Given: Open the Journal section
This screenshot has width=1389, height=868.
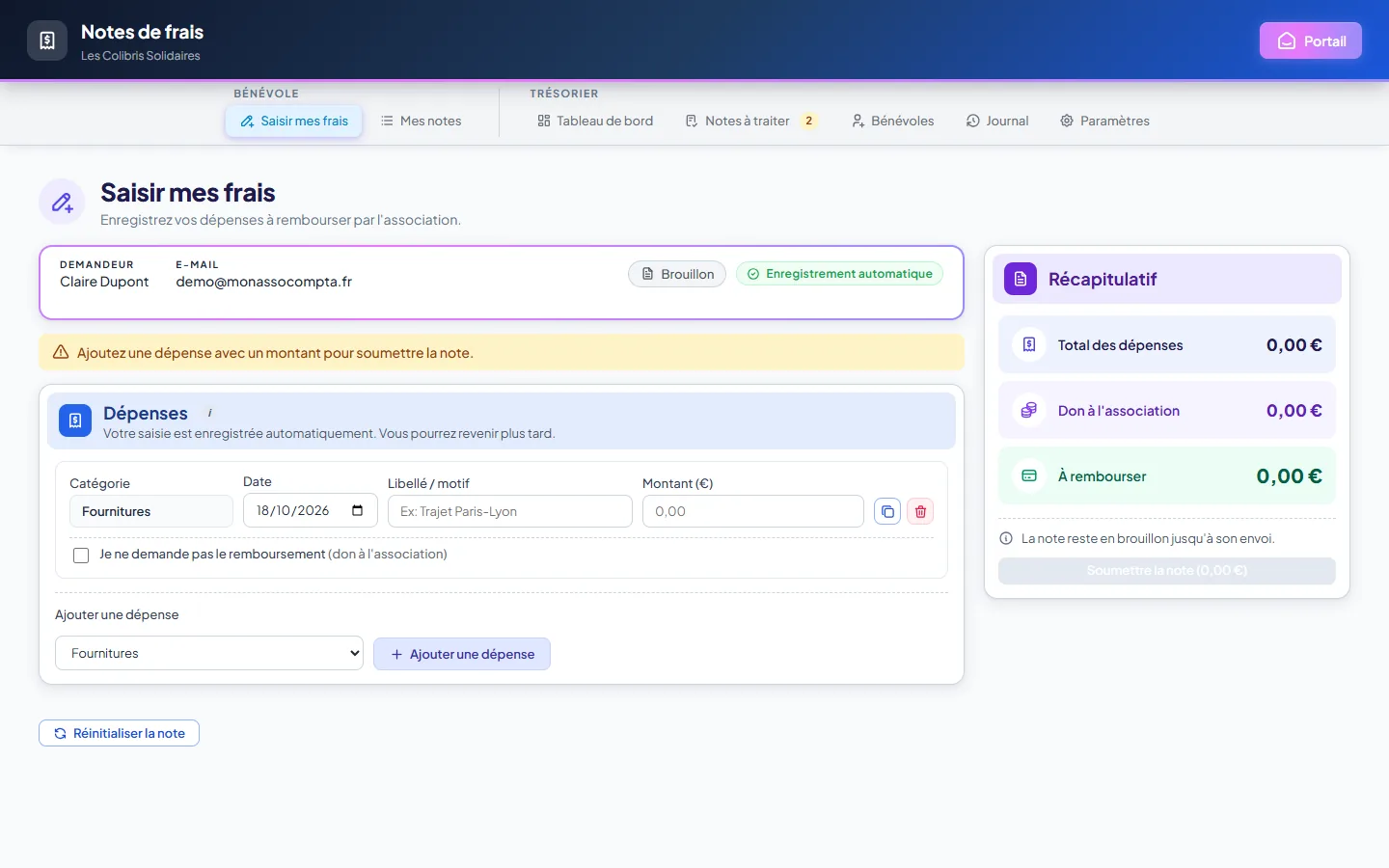Looking at the screenshot, I should click(x=997, y=121).
